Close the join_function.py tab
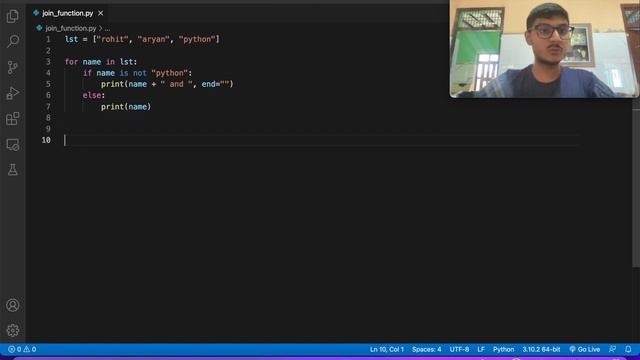Screen dimensions: 640x360 [x=100, y=13]
